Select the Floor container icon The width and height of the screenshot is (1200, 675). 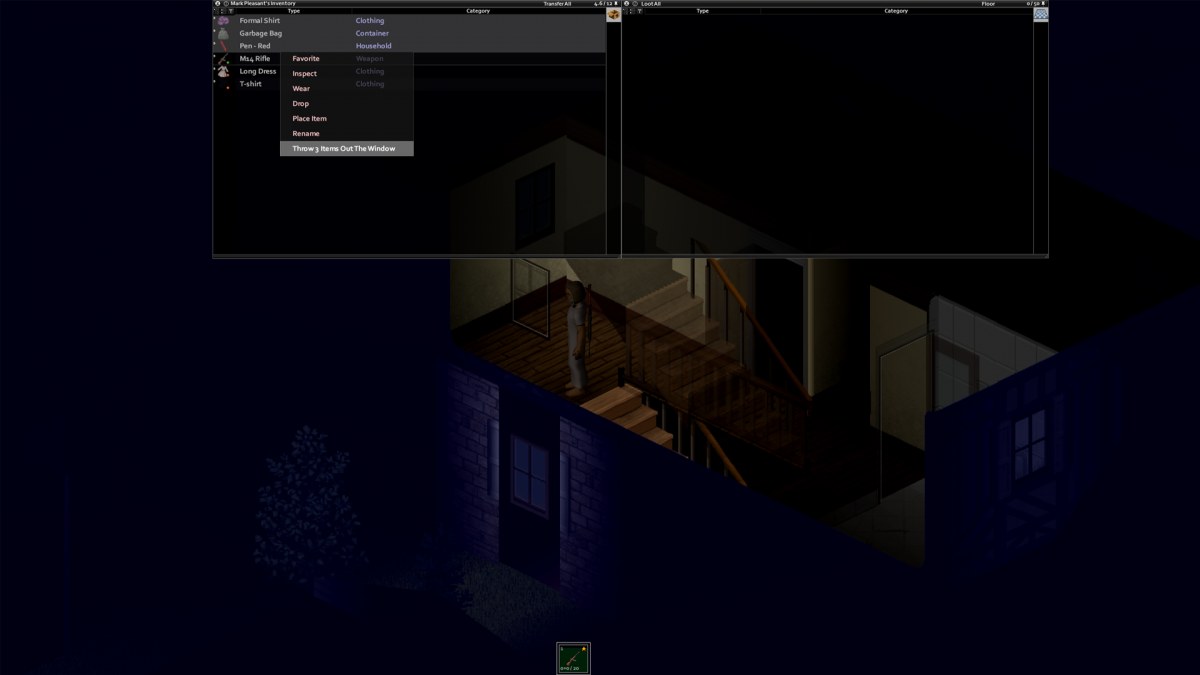pos(1041,15)
